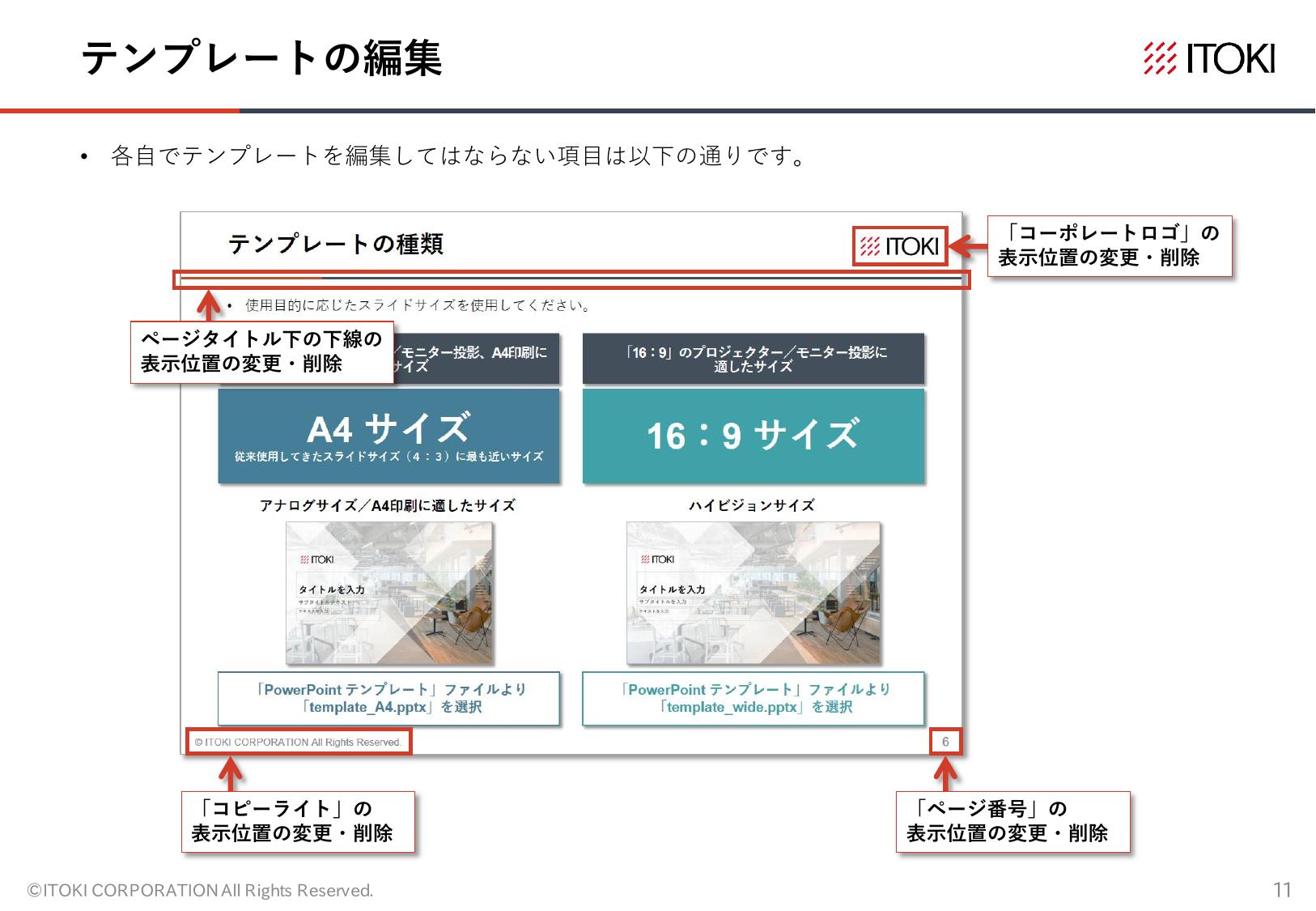Click the callout 「コーポレートロゴ」の表示位置の変更・削除
This screenshot has width=1316, height=911.
coord(1110,245)
